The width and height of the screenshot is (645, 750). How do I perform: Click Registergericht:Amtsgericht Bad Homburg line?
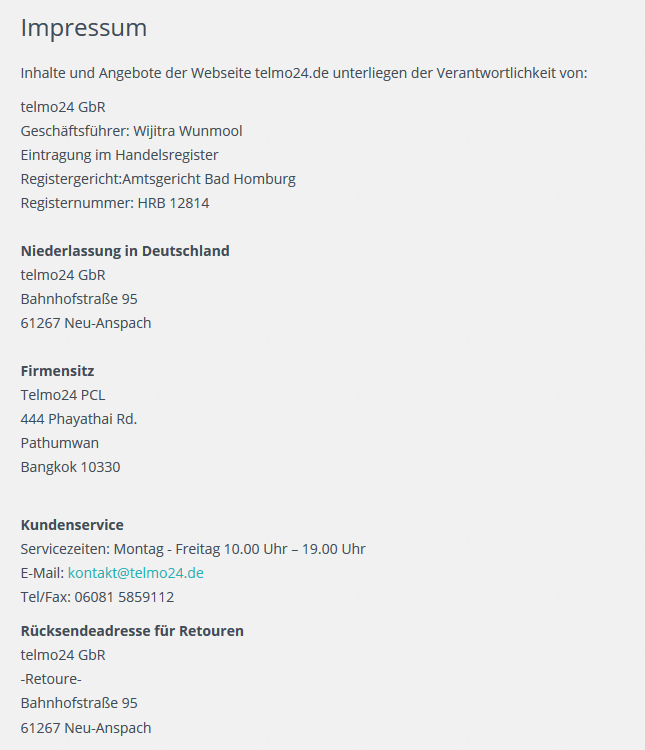pyautogui.click(x=158, y=179)
